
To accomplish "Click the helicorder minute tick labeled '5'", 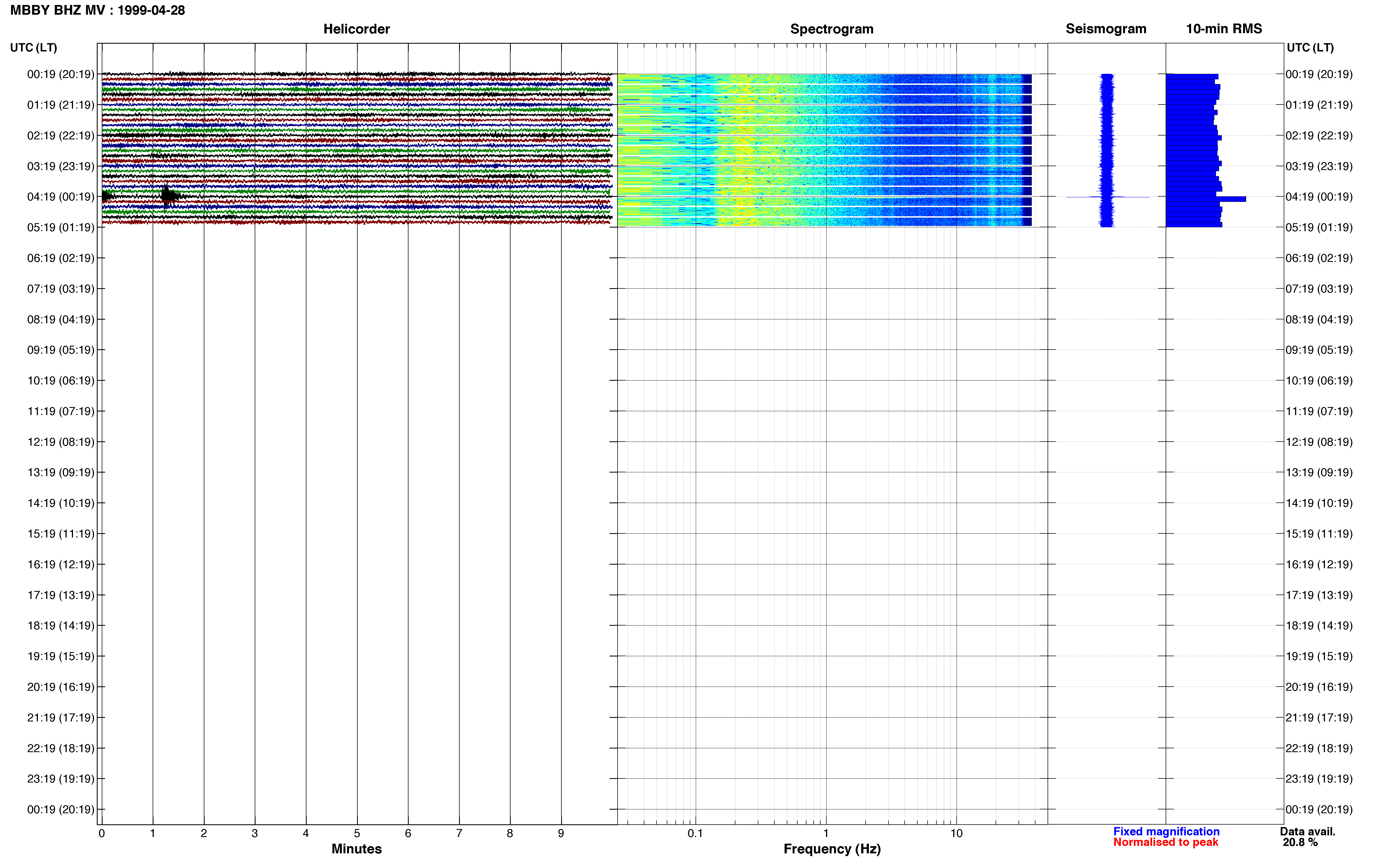I will coord(357,833).
